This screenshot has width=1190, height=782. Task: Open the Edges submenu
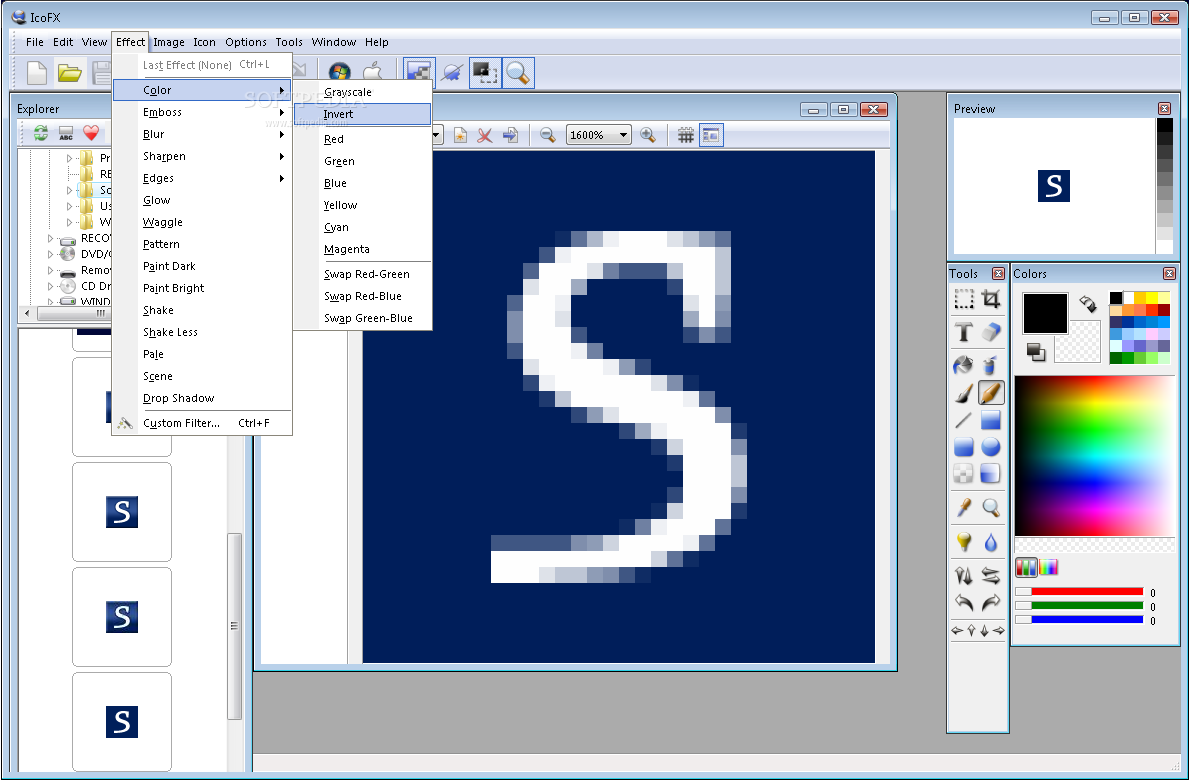pos(203,178)
